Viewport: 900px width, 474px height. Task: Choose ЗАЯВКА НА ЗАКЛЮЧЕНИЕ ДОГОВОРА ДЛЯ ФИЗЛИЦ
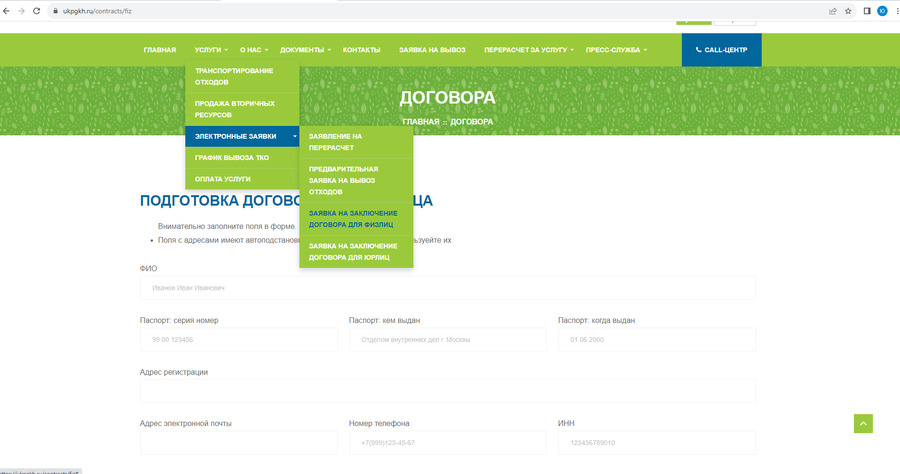(356, 219)
